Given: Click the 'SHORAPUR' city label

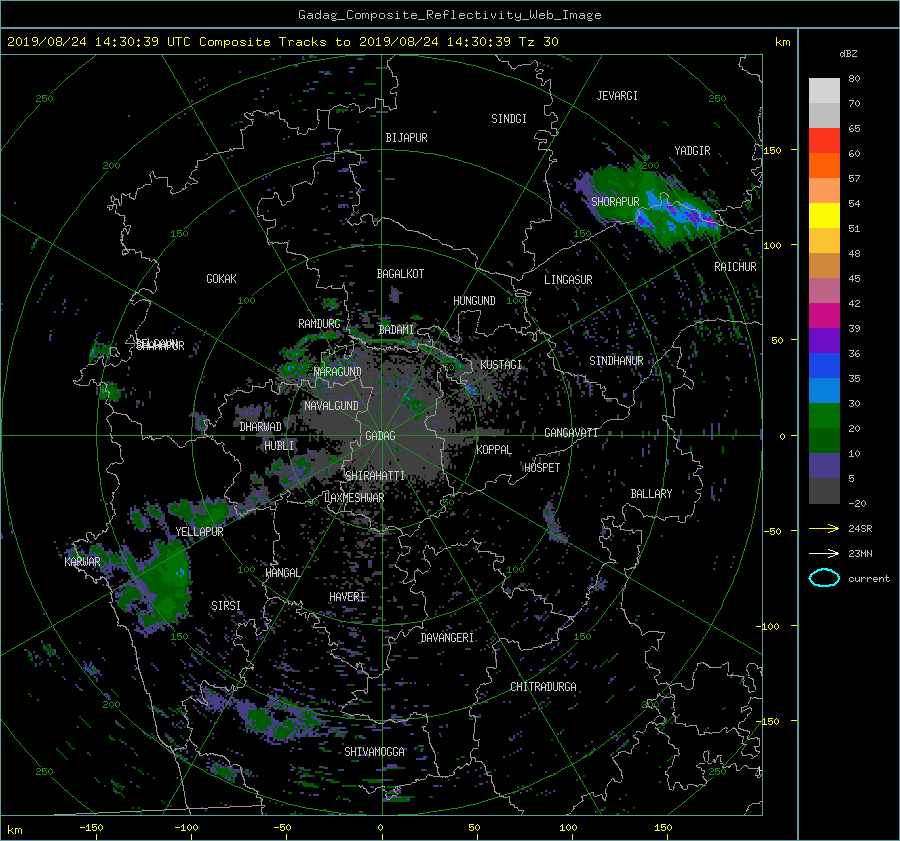Looking at the screenshot, I should (x=615, y=201).
